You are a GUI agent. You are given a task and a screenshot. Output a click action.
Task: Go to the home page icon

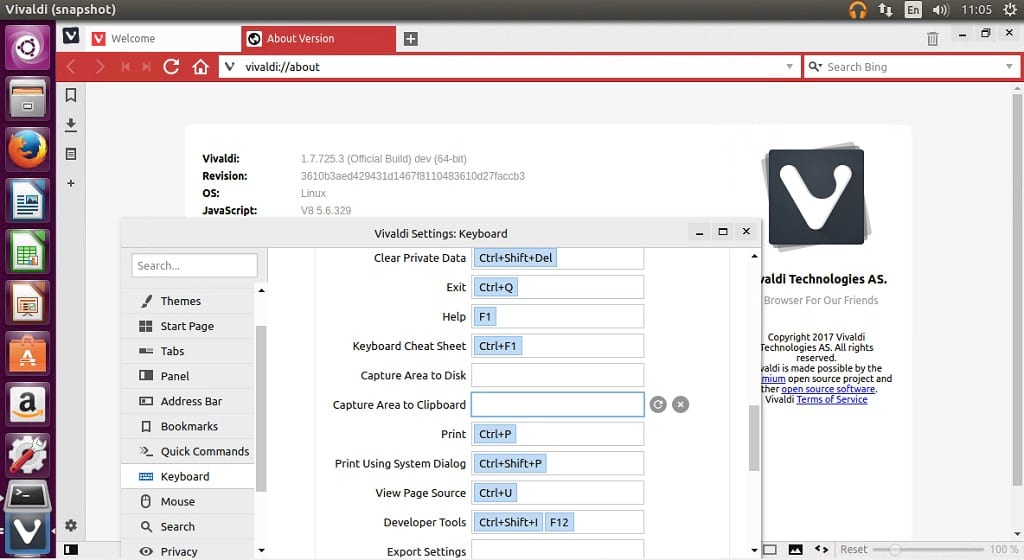pyautogui.click(x=200, y=67)
